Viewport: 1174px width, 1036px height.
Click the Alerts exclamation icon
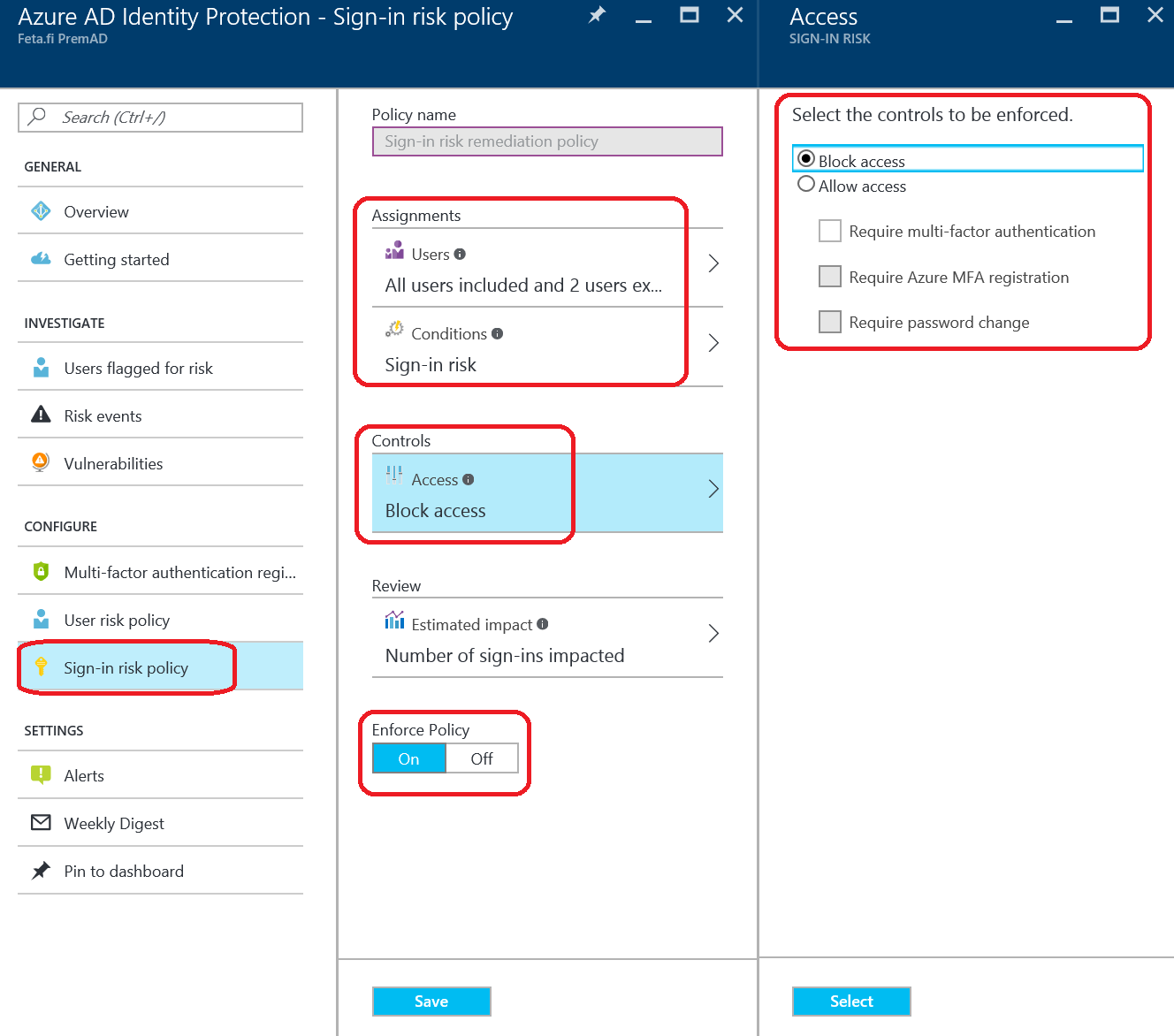coord(41,775)
